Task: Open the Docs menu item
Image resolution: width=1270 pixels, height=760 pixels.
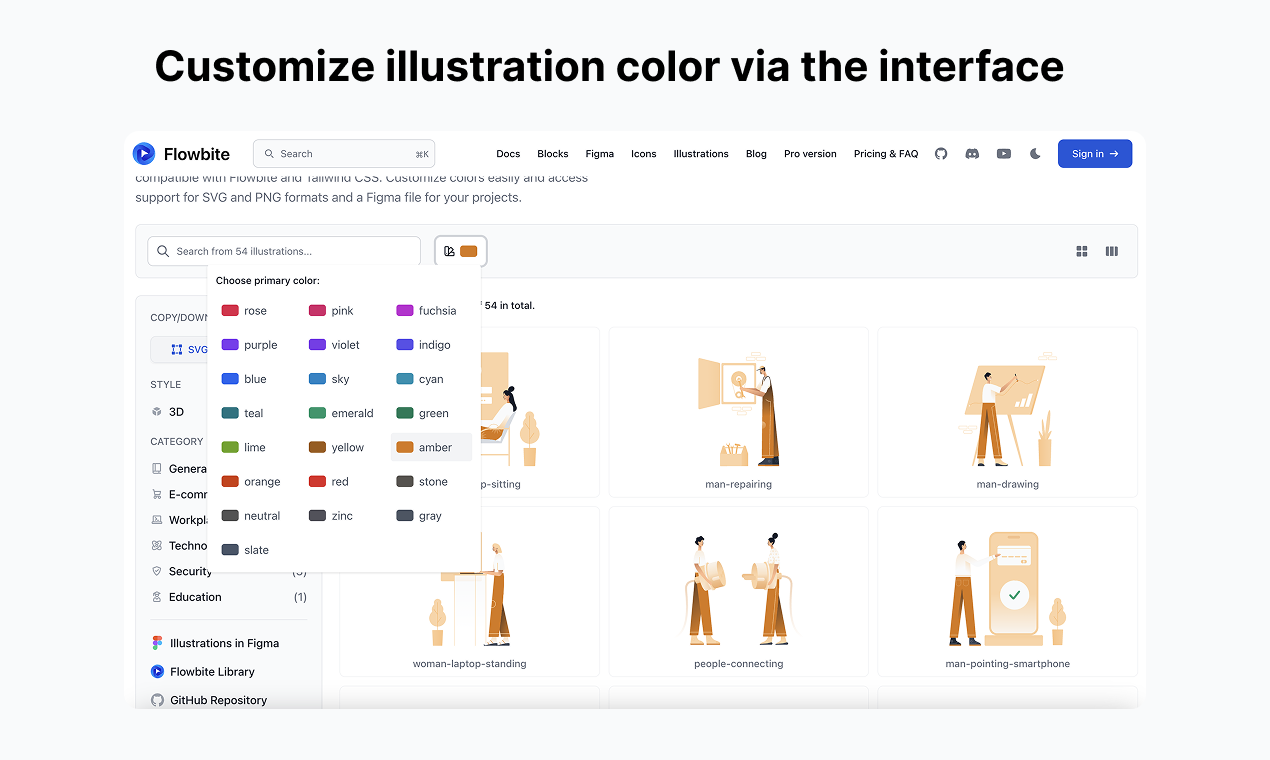Action: point(508,154)
